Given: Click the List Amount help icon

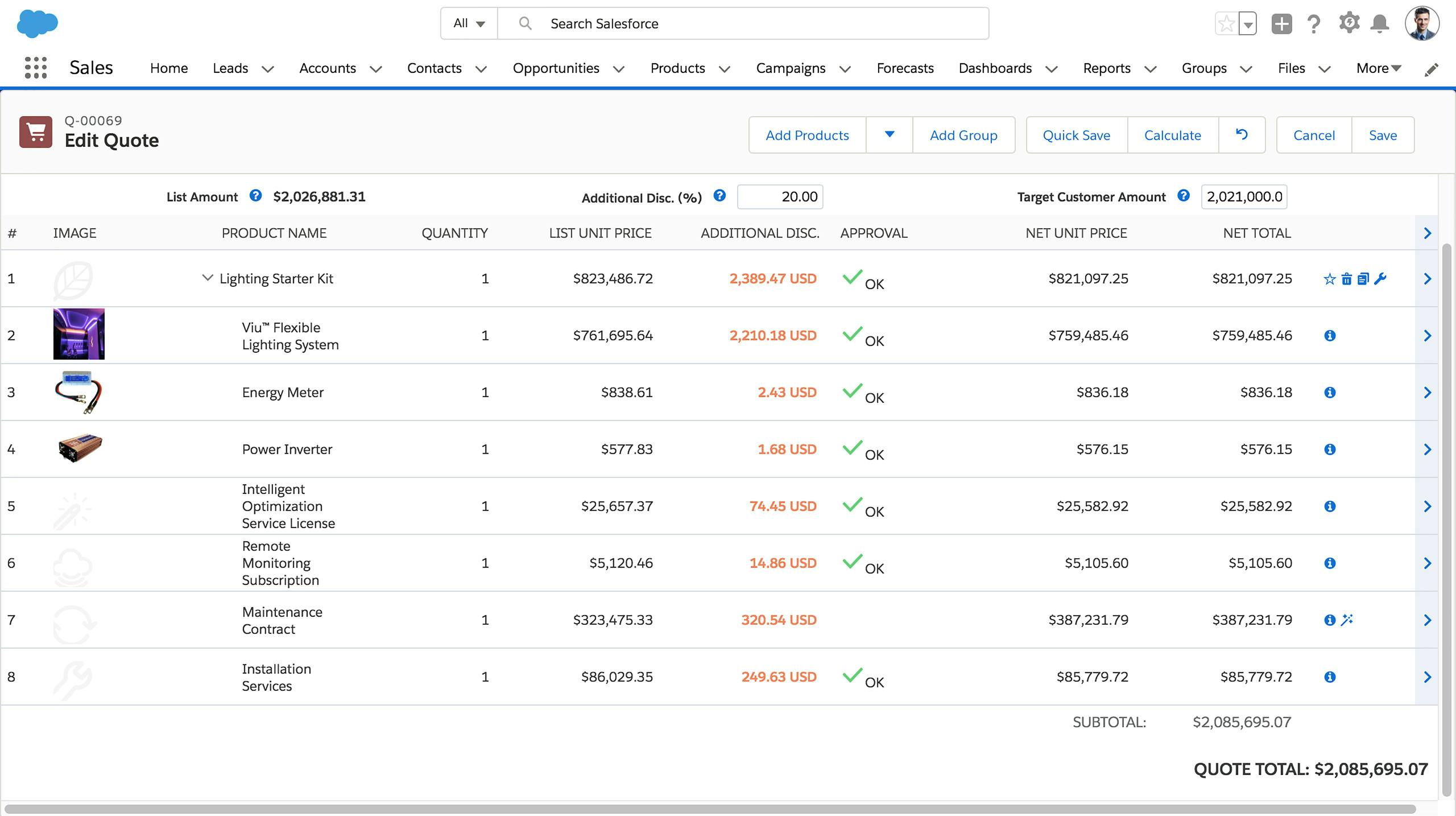Looking at the screenshot, I should [x=255, y=196].
